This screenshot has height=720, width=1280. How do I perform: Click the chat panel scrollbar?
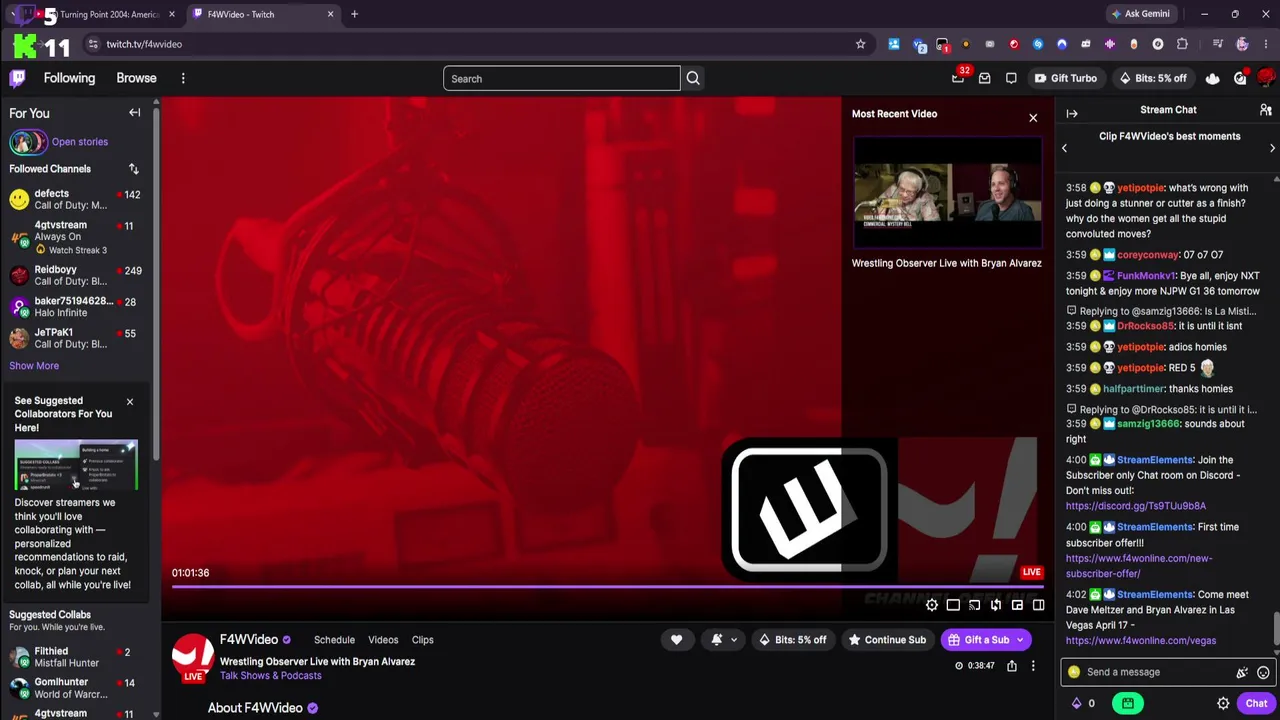pos(1276,629)
